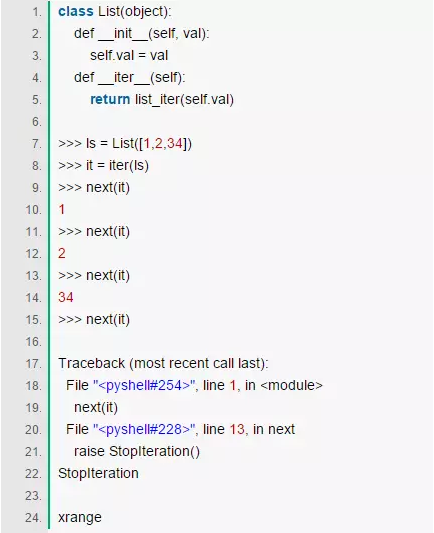
Task: Click the "<pyshell#228>" string
Action: point(144,429)
